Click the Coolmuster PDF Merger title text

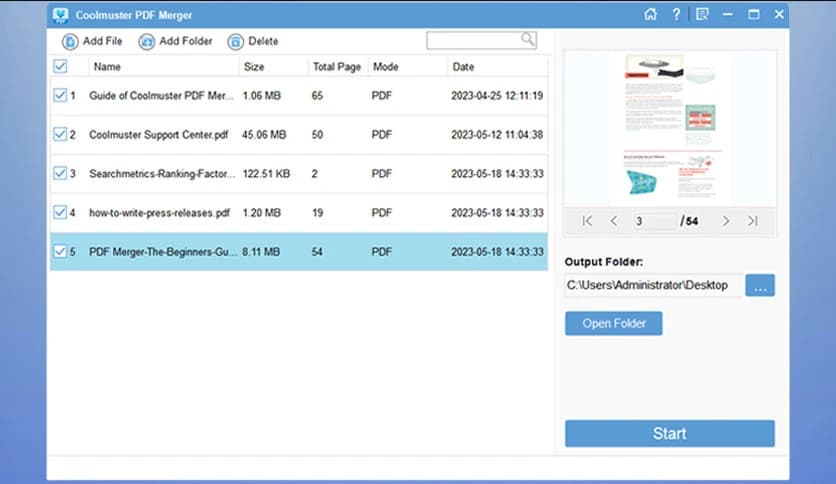point(133,15)
